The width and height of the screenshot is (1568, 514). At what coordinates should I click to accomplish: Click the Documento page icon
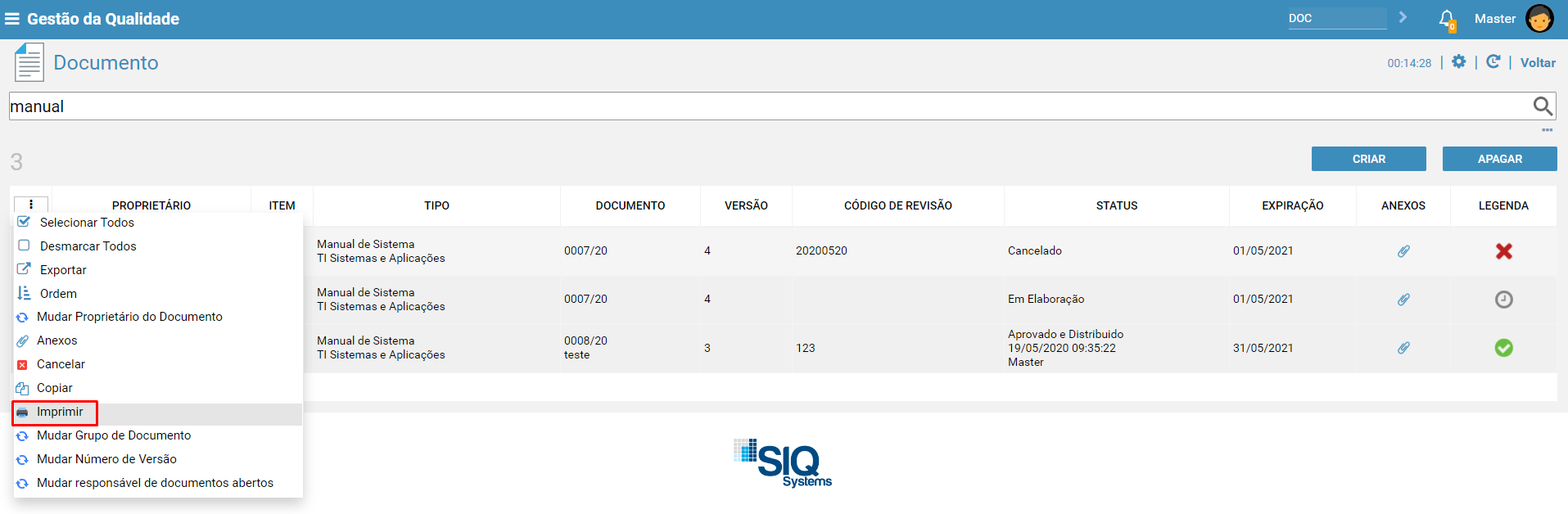tap(29, 62)
